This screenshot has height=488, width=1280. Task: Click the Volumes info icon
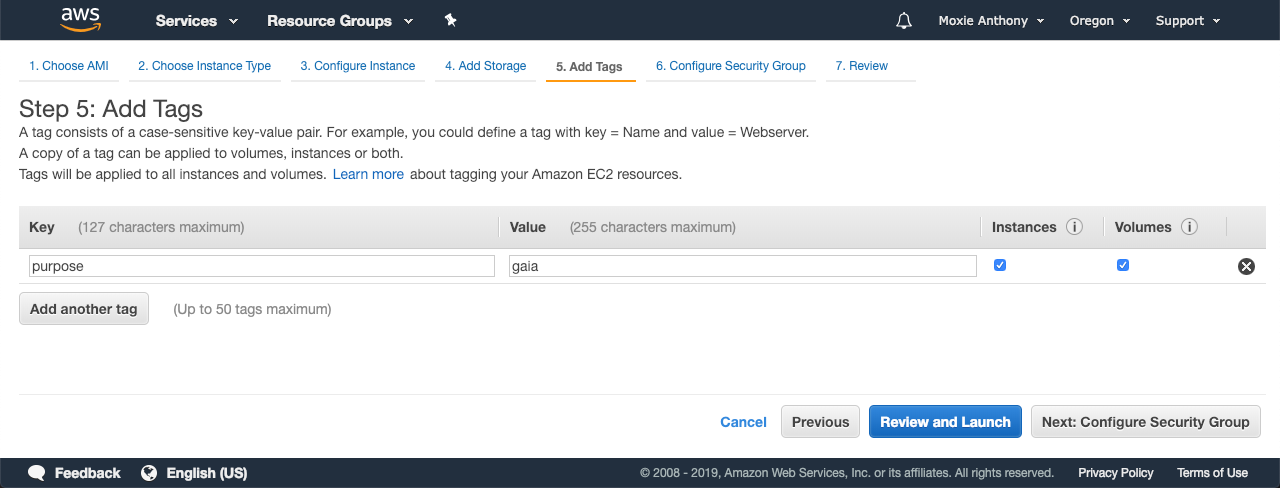coord(1189,227)
